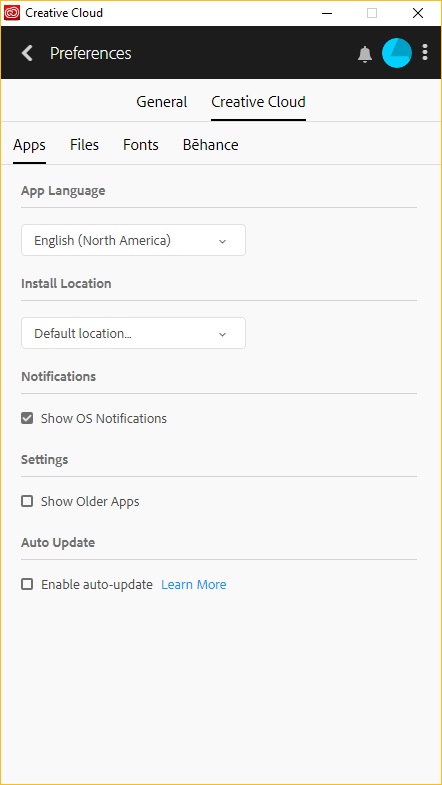
Task: Click the Creative Cloud logo in title bar
Action: [12, 13]
